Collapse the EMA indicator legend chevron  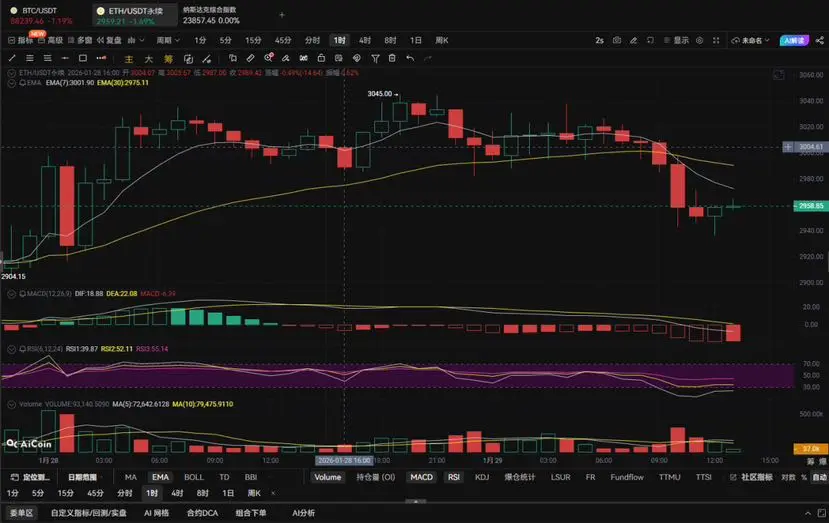click(11, 83)
